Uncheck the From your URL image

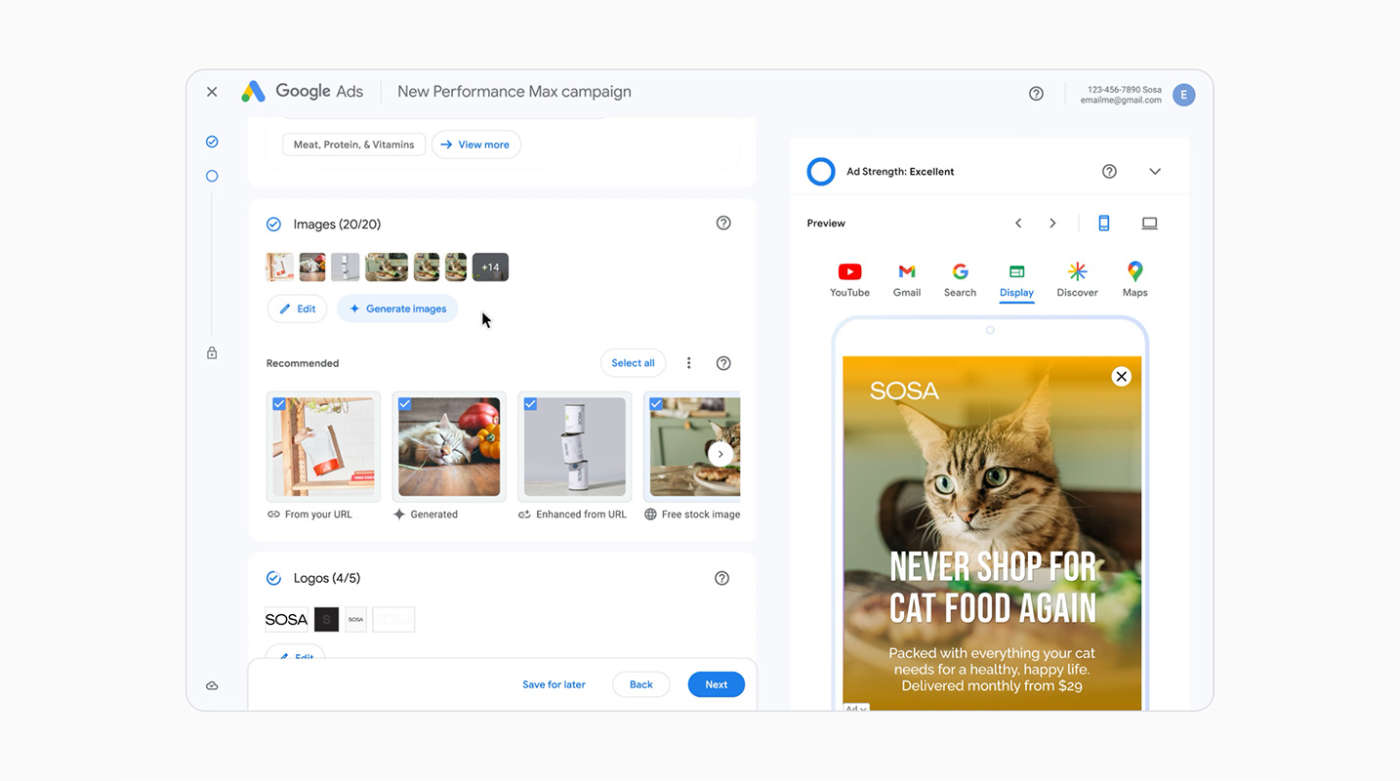[x=279, y=404]
